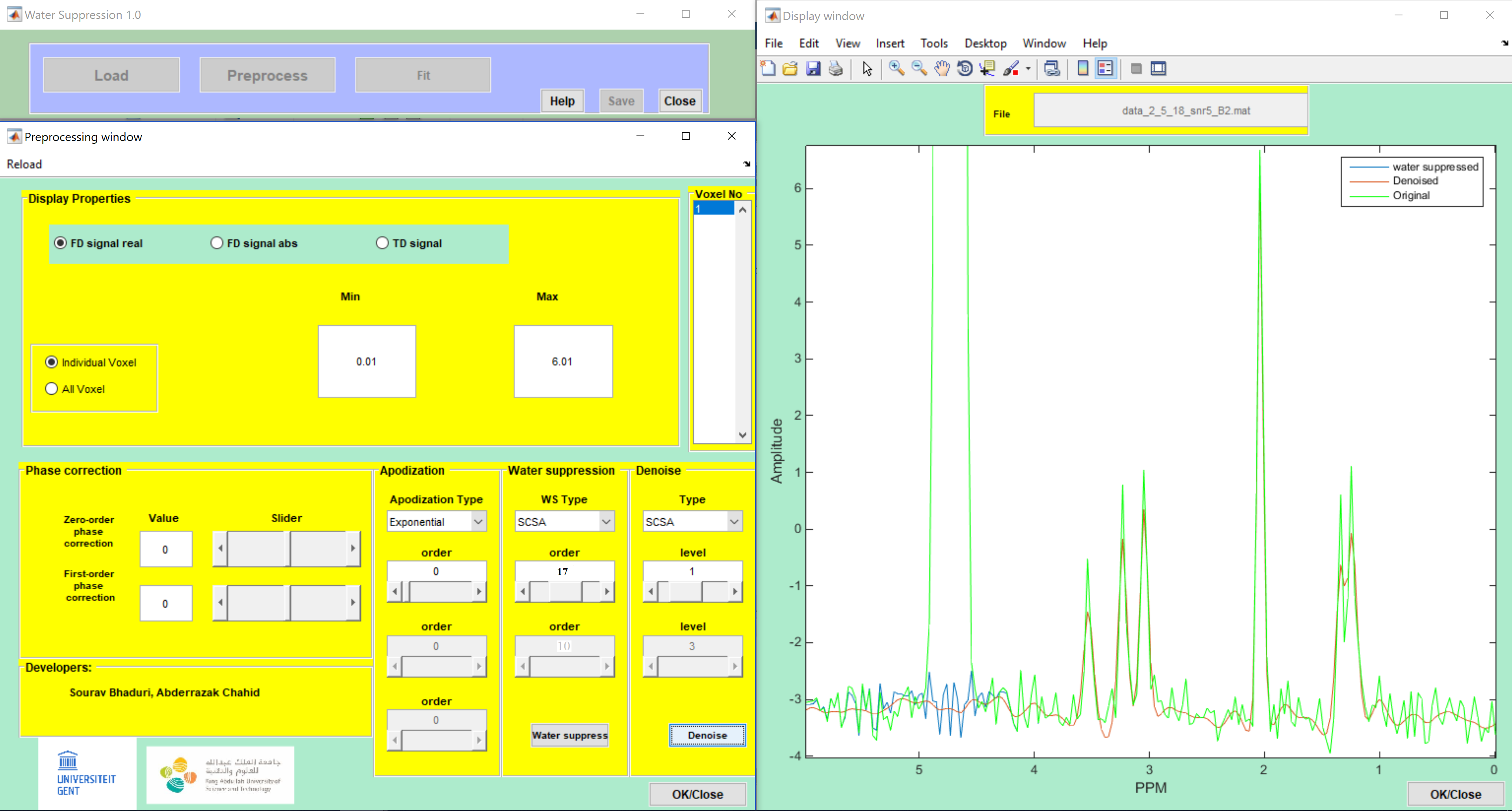
Task: Click the Save Figure floppy icon
Action: (x=813, y=69)
